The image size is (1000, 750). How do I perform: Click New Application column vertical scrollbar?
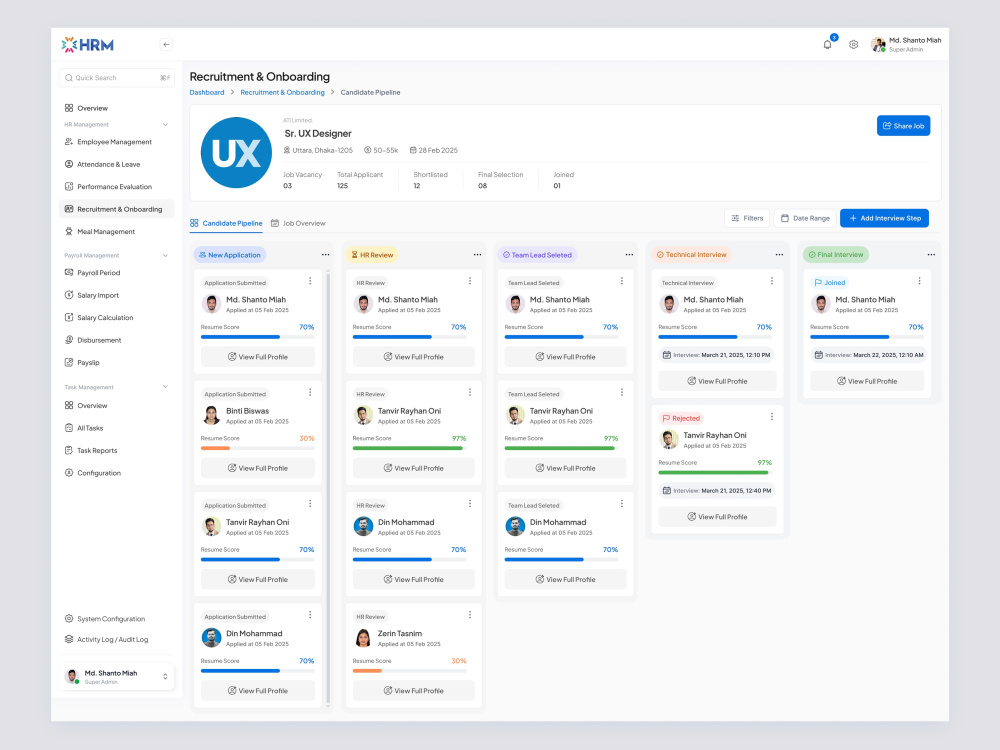[x=328, y=488]
